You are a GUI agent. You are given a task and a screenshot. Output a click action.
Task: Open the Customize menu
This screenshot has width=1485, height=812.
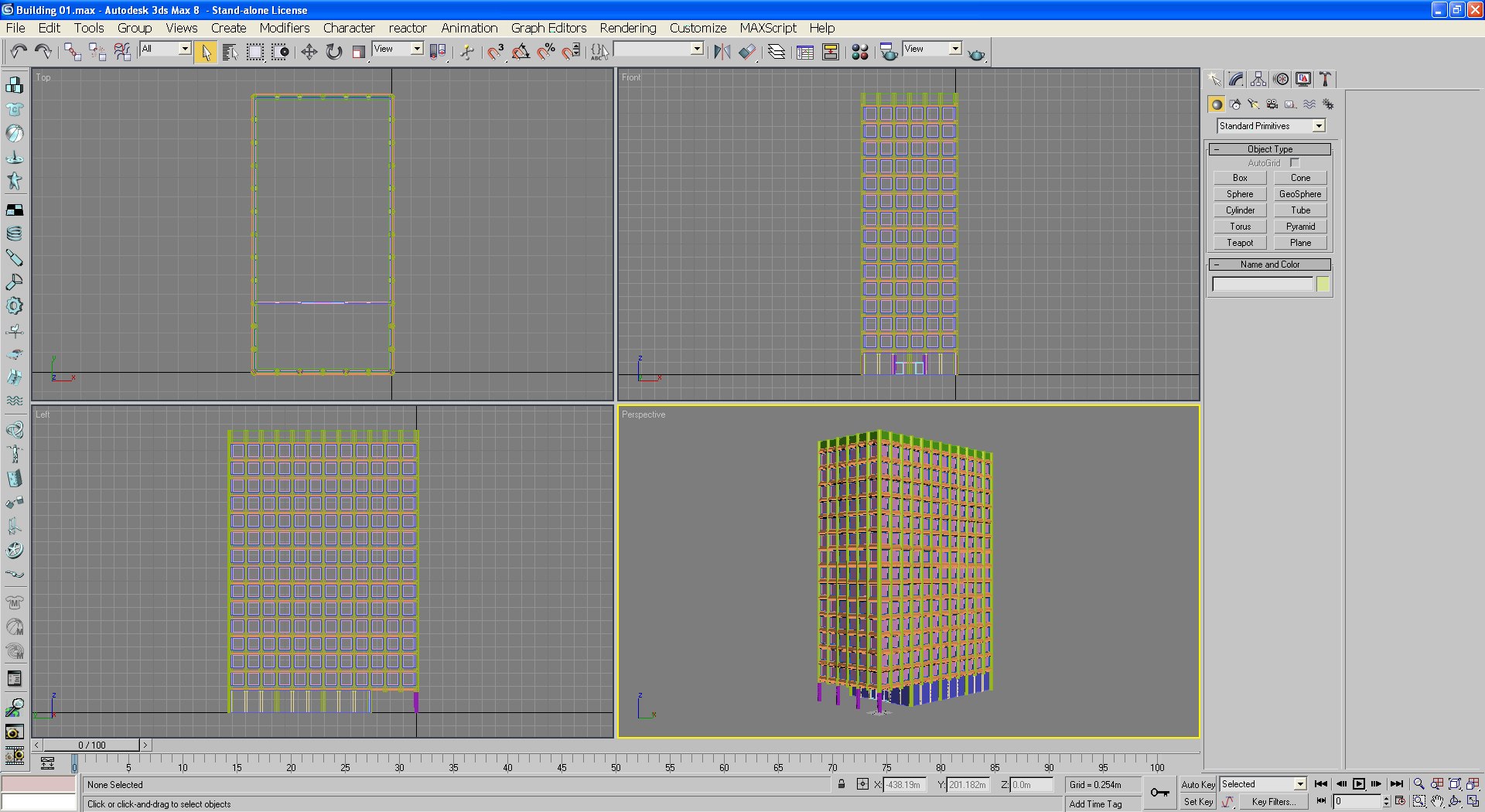pos(698,28)
